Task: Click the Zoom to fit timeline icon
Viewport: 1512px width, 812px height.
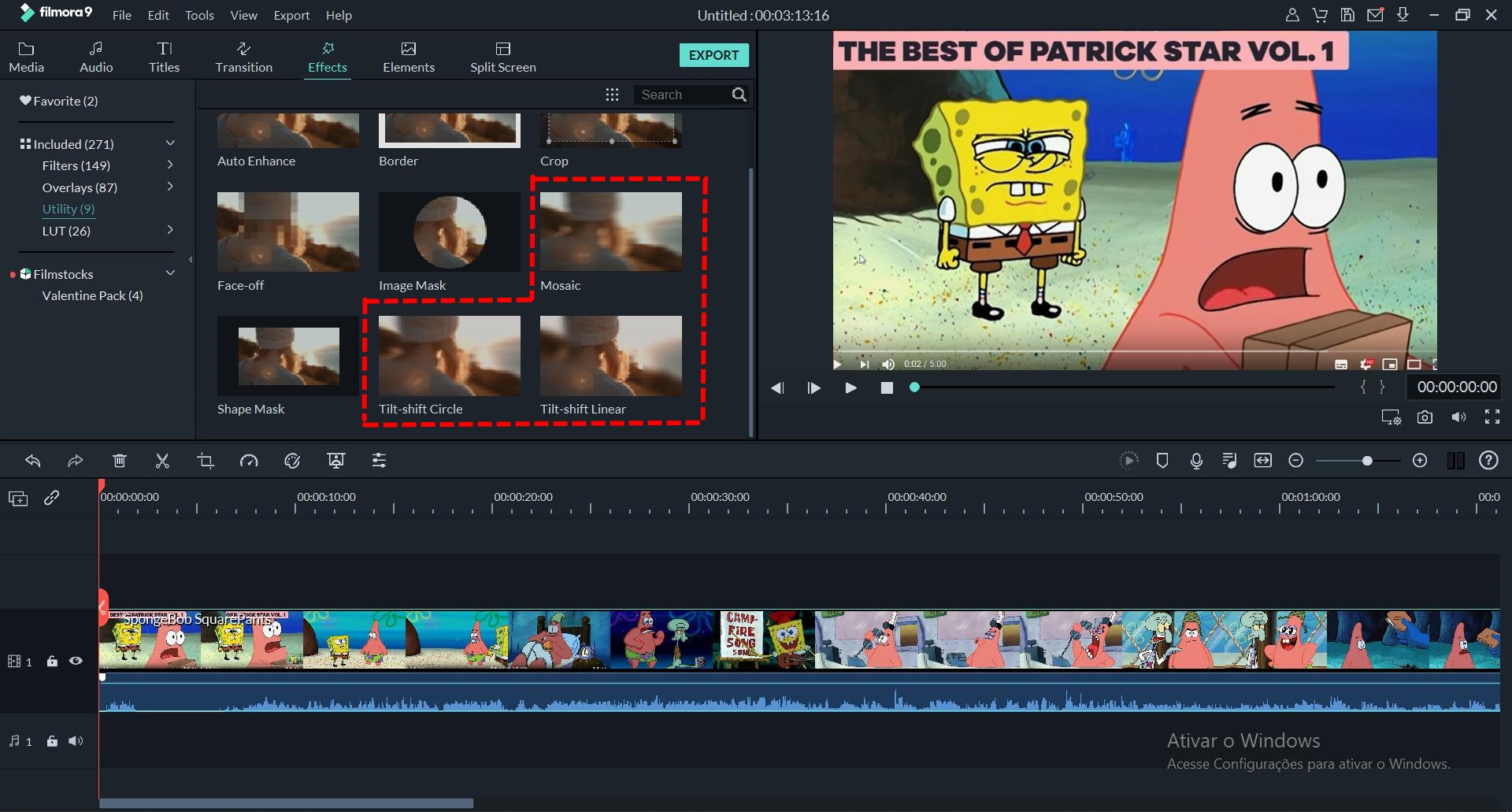Action: click(1263, 461)
